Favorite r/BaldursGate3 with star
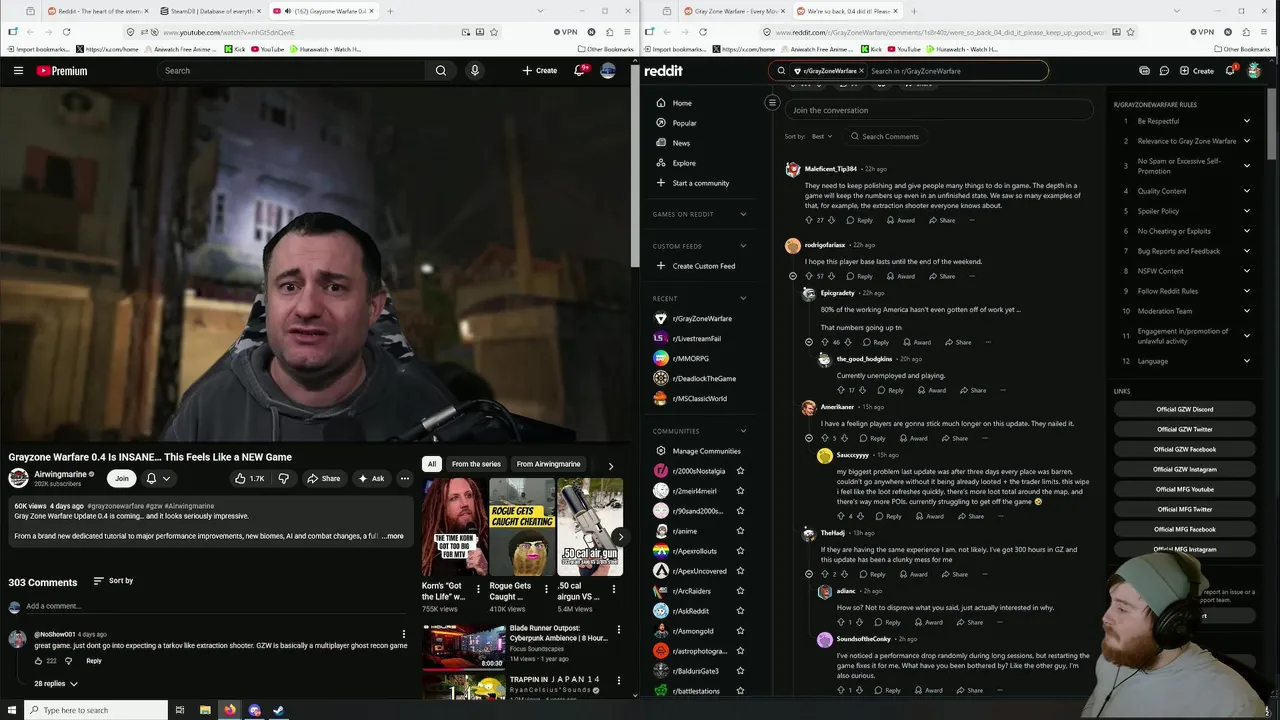This screenshot has height=720, width=1280. [740, 671]
